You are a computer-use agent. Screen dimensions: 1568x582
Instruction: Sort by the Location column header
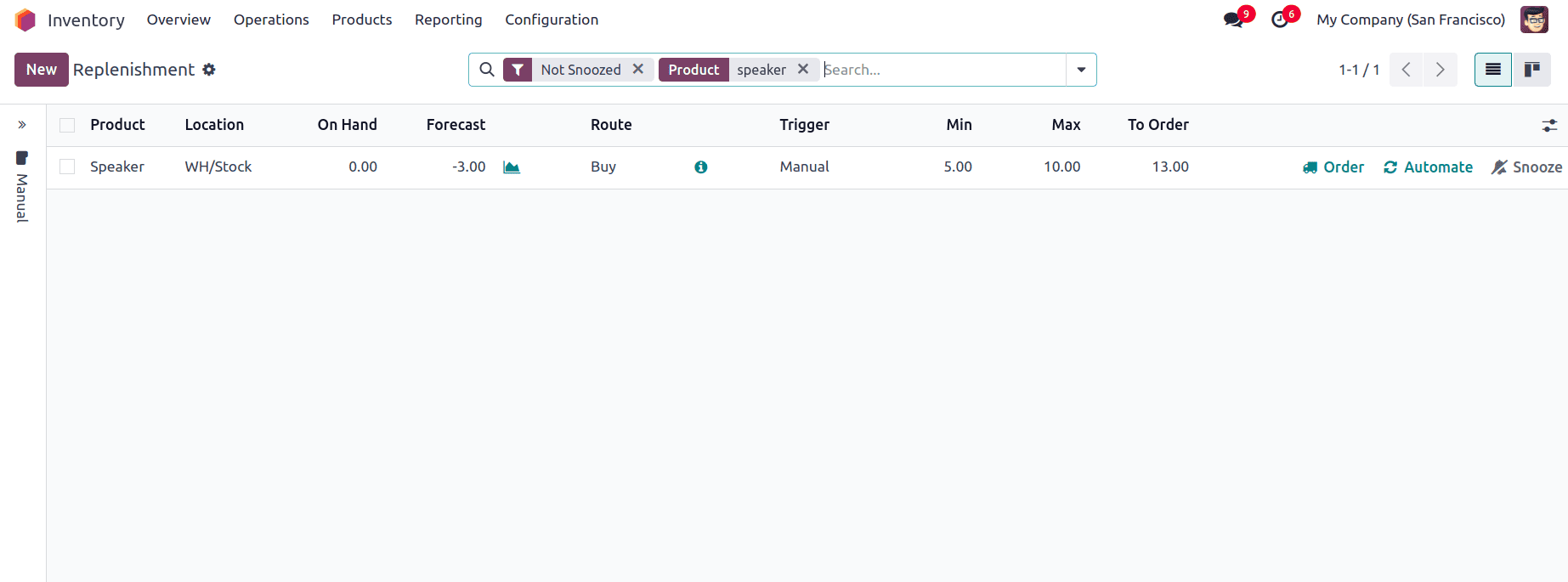pos(214,125)
